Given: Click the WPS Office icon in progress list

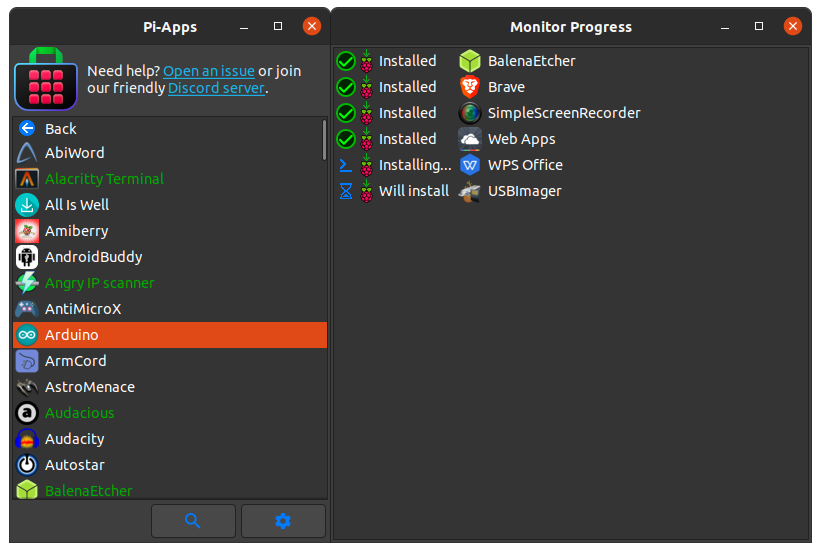Looking at the screenshot, I should tap(470, 165).
